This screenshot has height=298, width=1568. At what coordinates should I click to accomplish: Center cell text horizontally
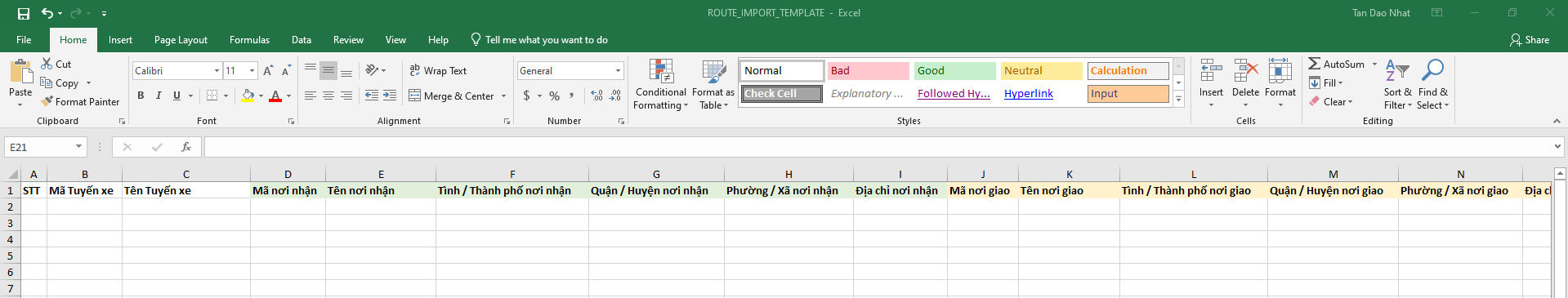[x=328, y=96]
